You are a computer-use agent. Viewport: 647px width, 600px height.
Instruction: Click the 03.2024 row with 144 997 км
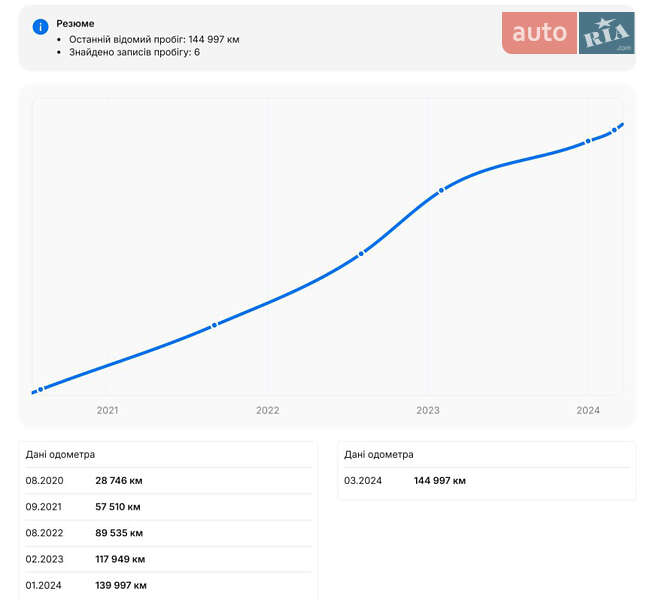click(486, 481)
